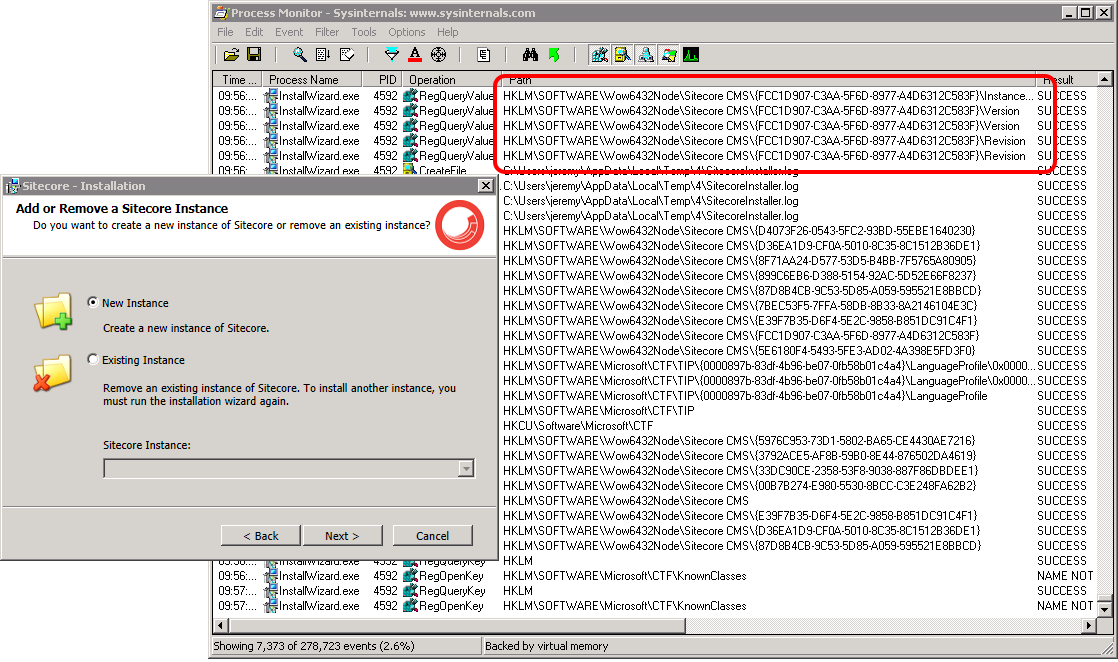Select the row with path HKLM\SOFTWARE\Microsoft\CTF\TIP
This screenshot has width=1118, height=662.
tap(599, 411)
